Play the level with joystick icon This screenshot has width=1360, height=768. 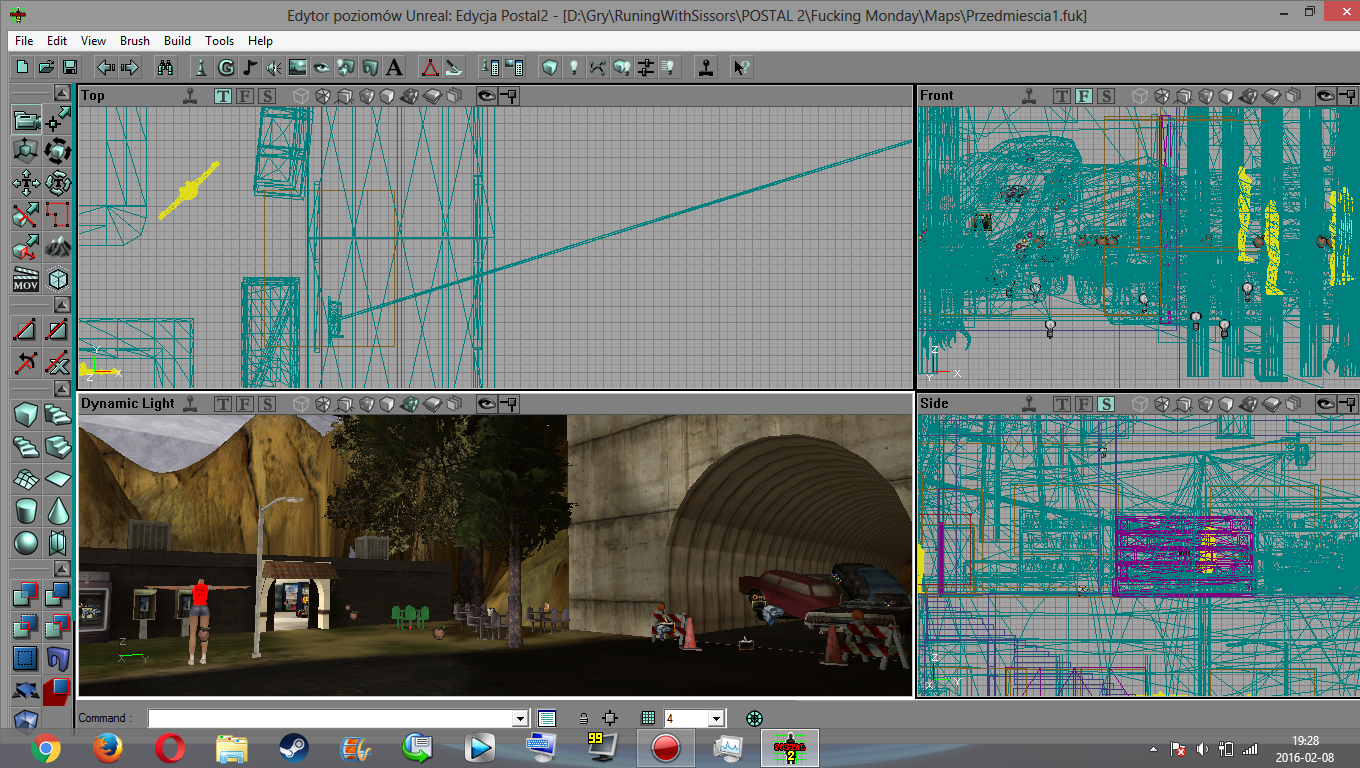point(706,67)
